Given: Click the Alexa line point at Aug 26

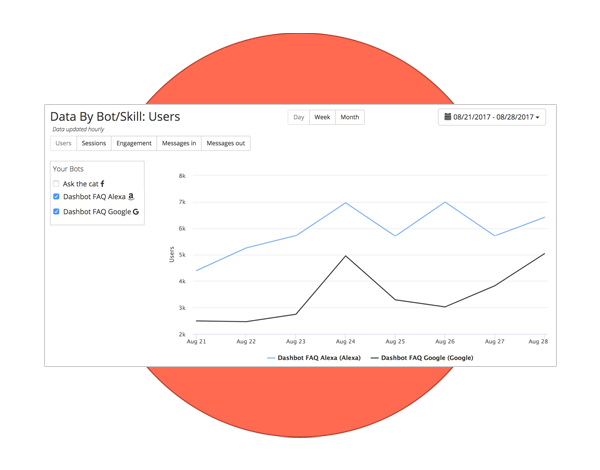Looking at the screenshot, I should [x=445, y=202].
